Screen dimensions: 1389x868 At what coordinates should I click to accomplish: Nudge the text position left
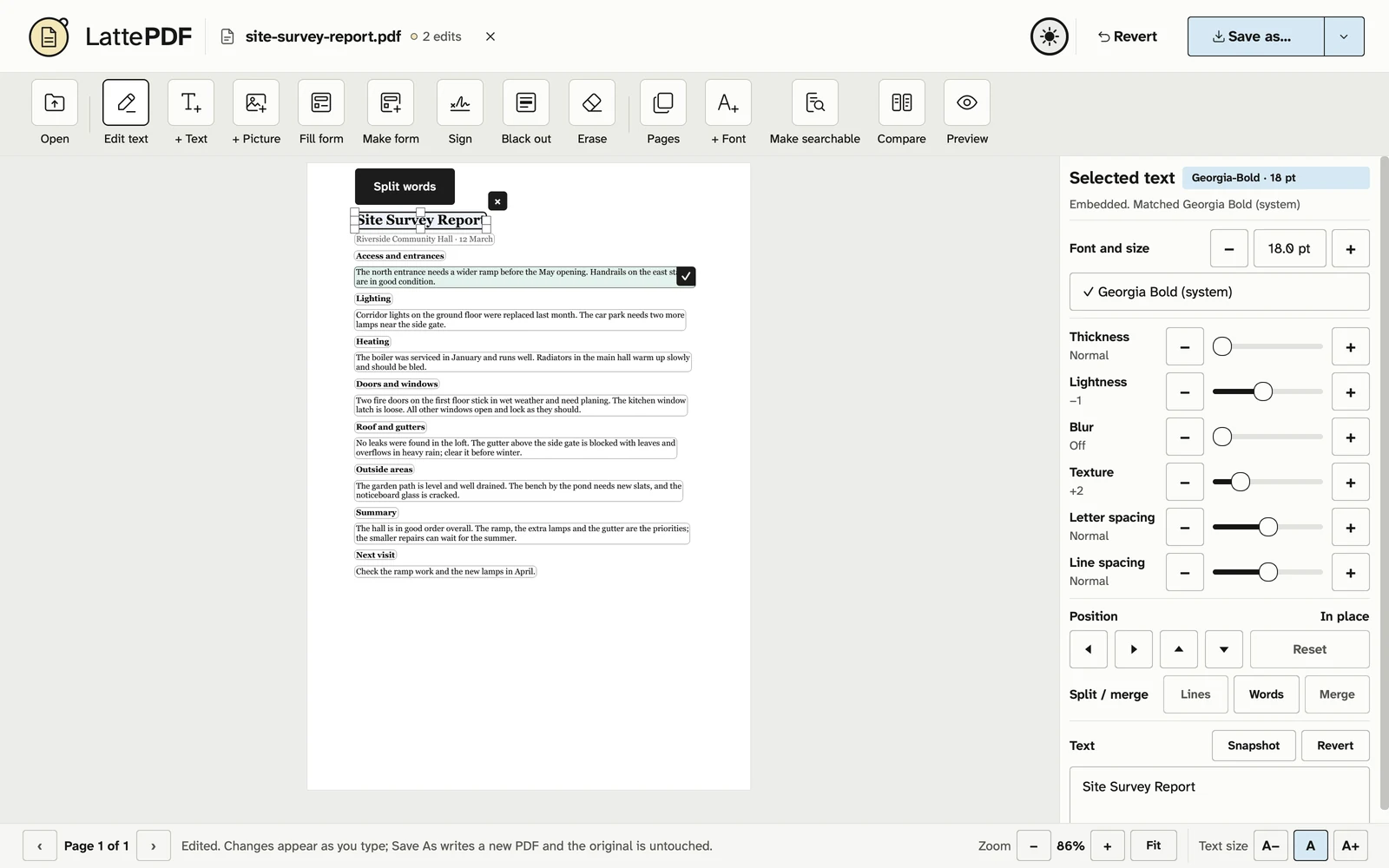click(1089, 649)
